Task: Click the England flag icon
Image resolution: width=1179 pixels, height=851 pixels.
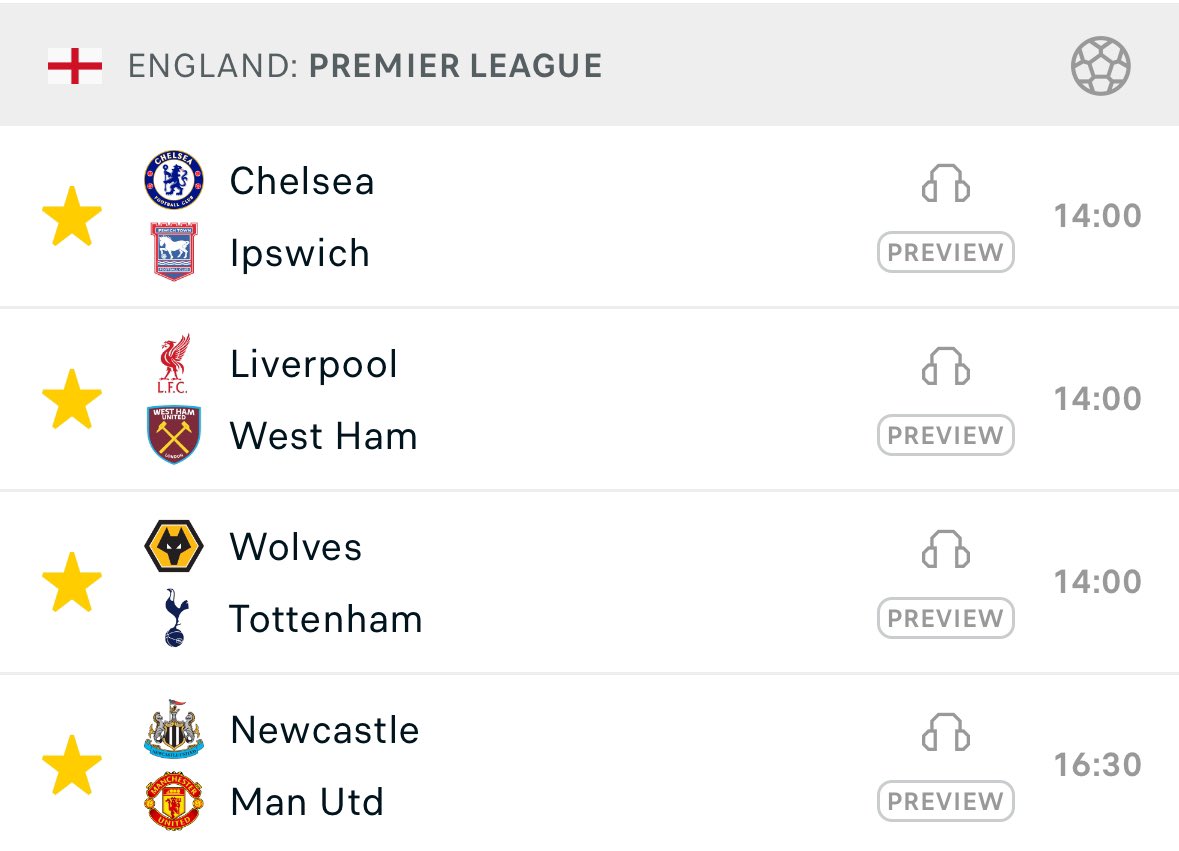Action: (x=74, y=66)
